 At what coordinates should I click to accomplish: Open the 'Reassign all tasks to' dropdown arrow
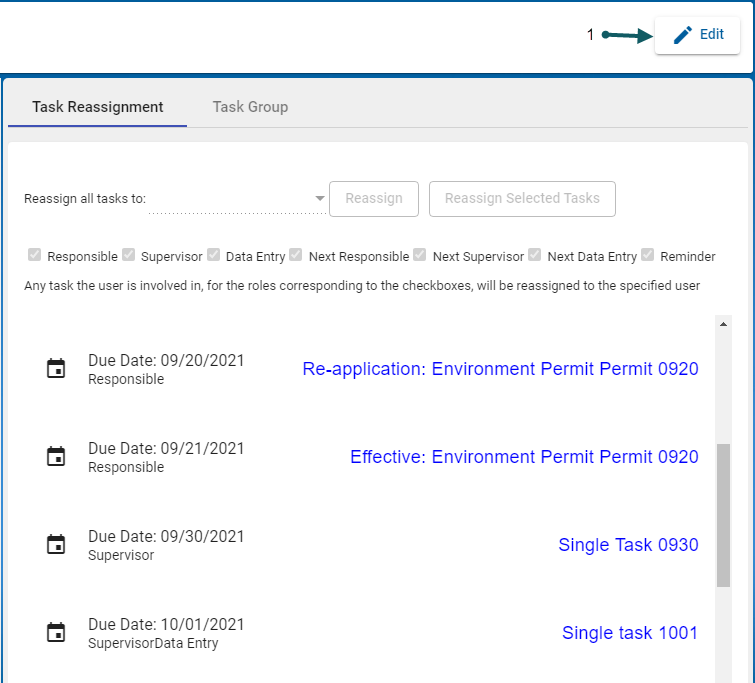tap(320, 199)
